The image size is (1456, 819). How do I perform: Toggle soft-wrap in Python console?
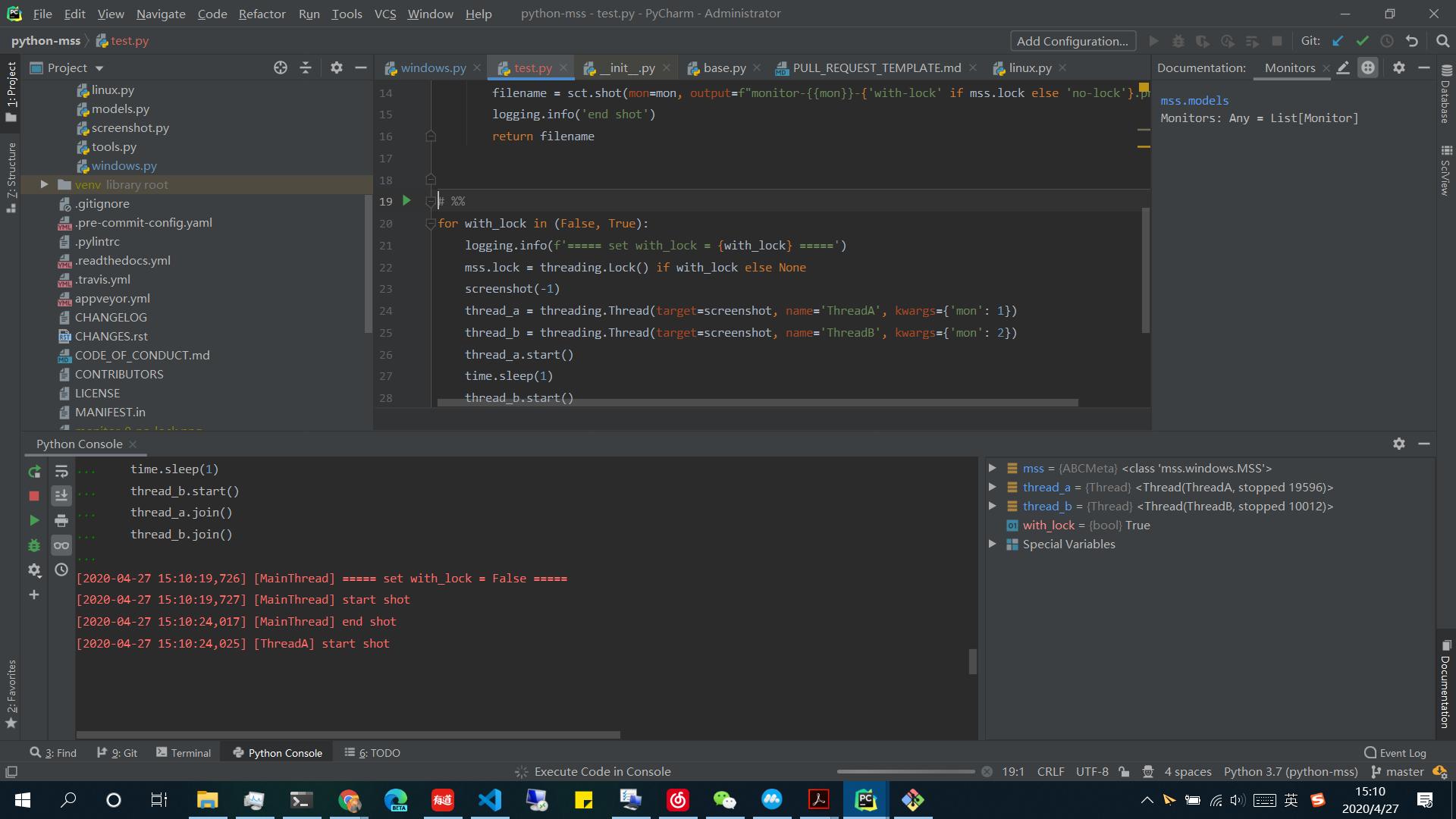(61, 472)
